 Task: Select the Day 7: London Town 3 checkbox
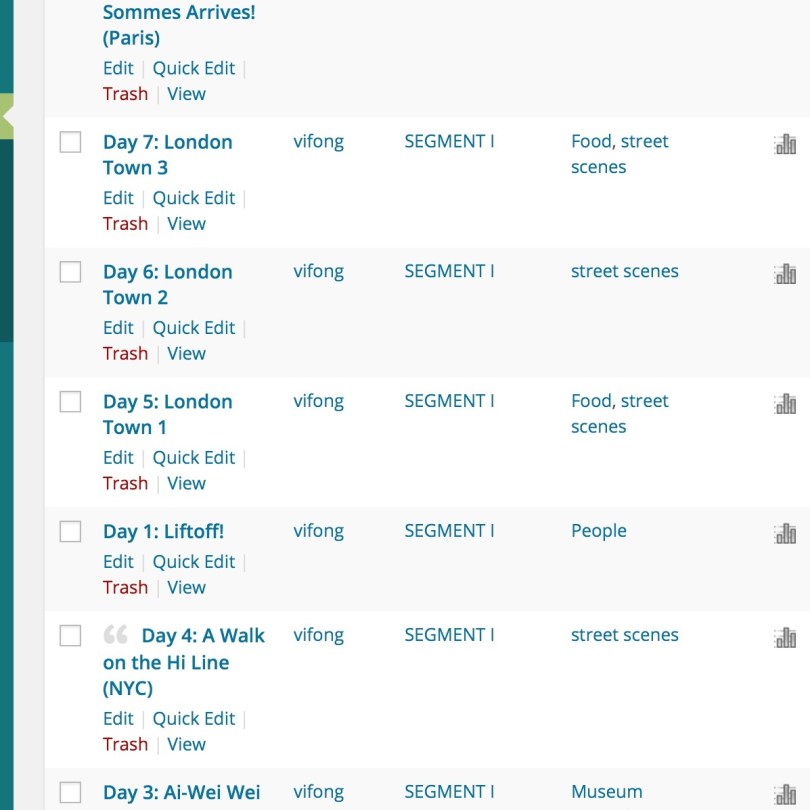[x=70, y=143]
